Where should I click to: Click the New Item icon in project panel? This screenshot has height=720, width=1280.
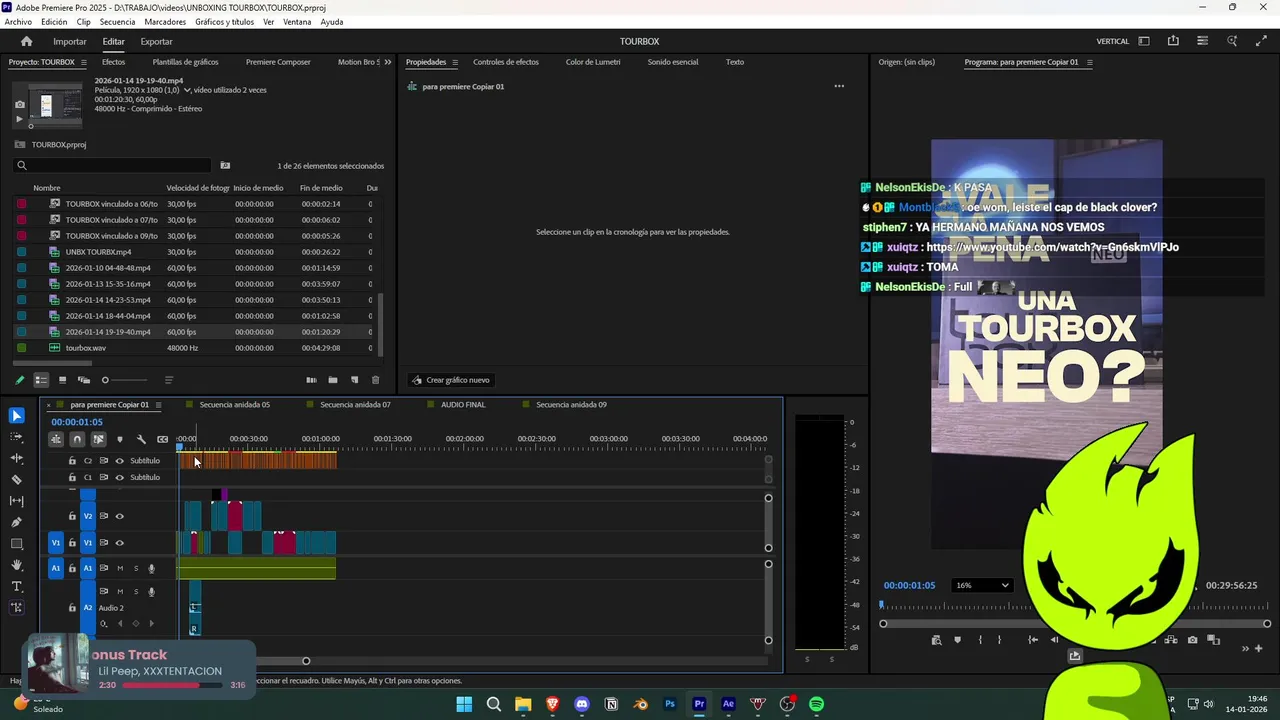pos(354,380)
